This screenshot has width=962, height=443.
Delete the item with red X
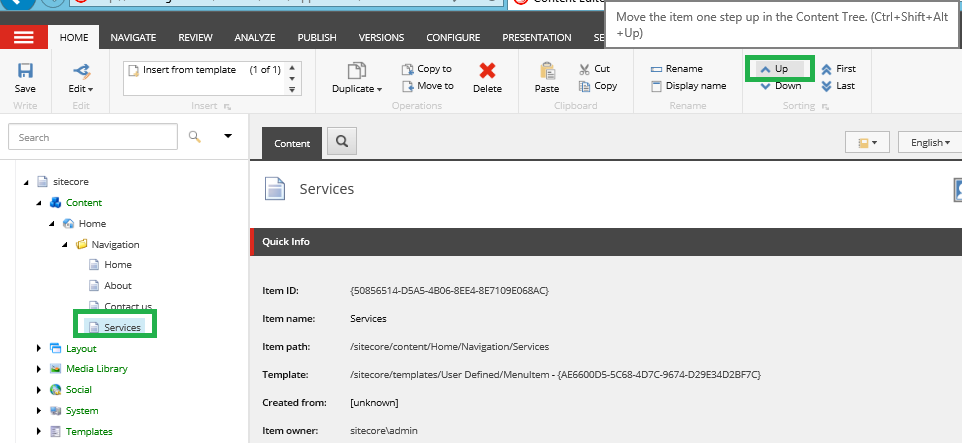coord(487,78)
